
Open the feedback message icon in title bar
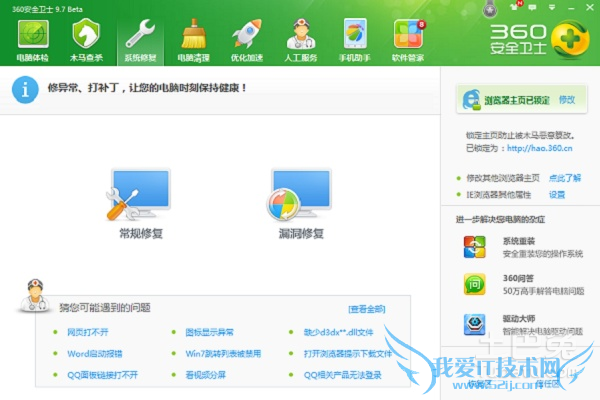[x=532, y=7]
